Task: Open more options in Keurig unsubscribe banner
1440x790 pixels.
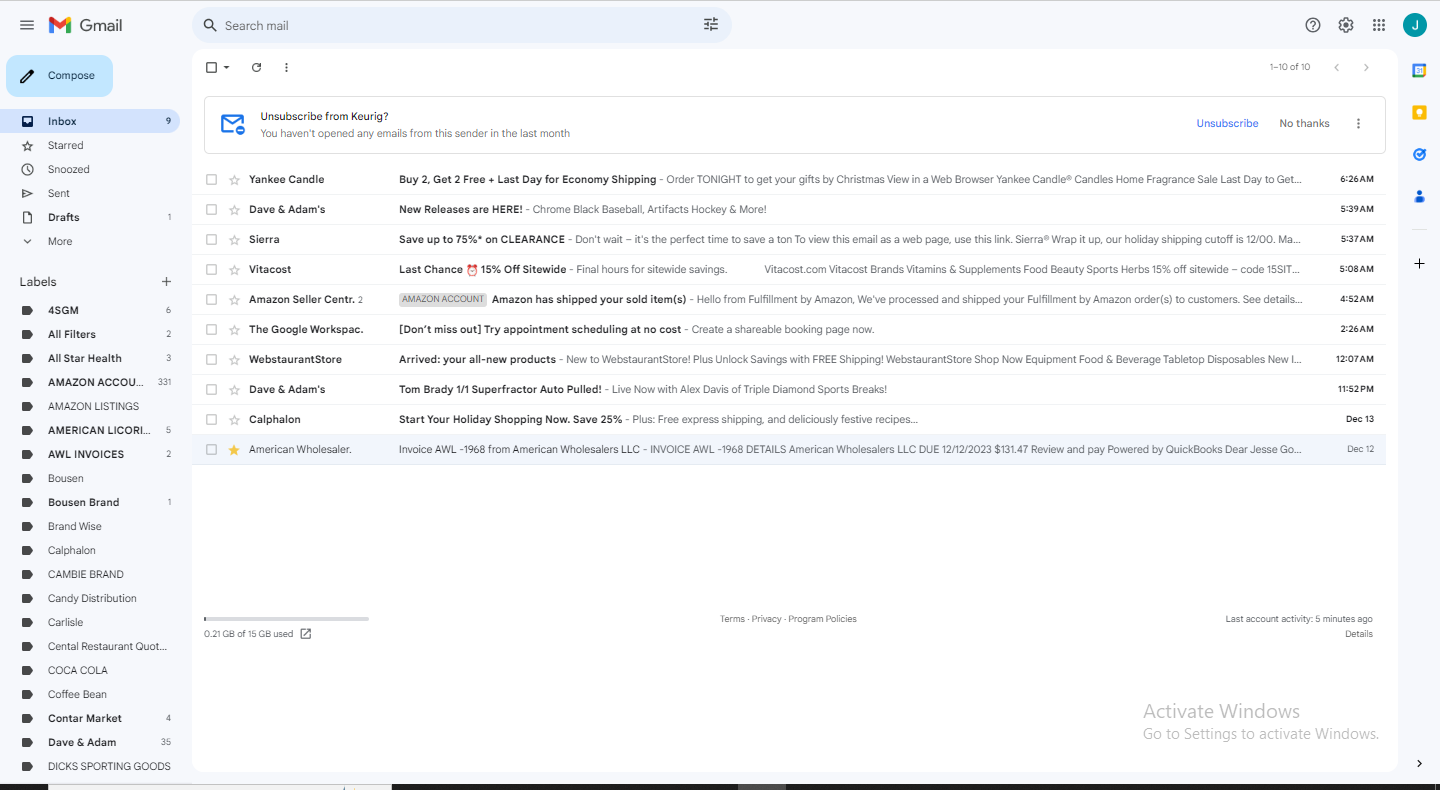Action: pyautogui.click(x=1358, y=124)
